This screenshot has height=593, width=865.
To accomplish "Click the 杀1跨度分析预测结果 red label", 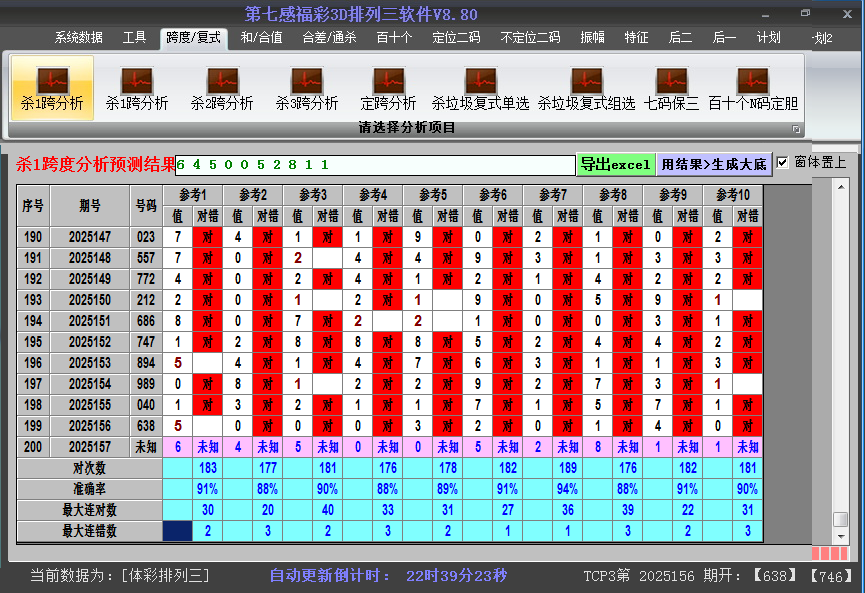I will click(95, 164).
